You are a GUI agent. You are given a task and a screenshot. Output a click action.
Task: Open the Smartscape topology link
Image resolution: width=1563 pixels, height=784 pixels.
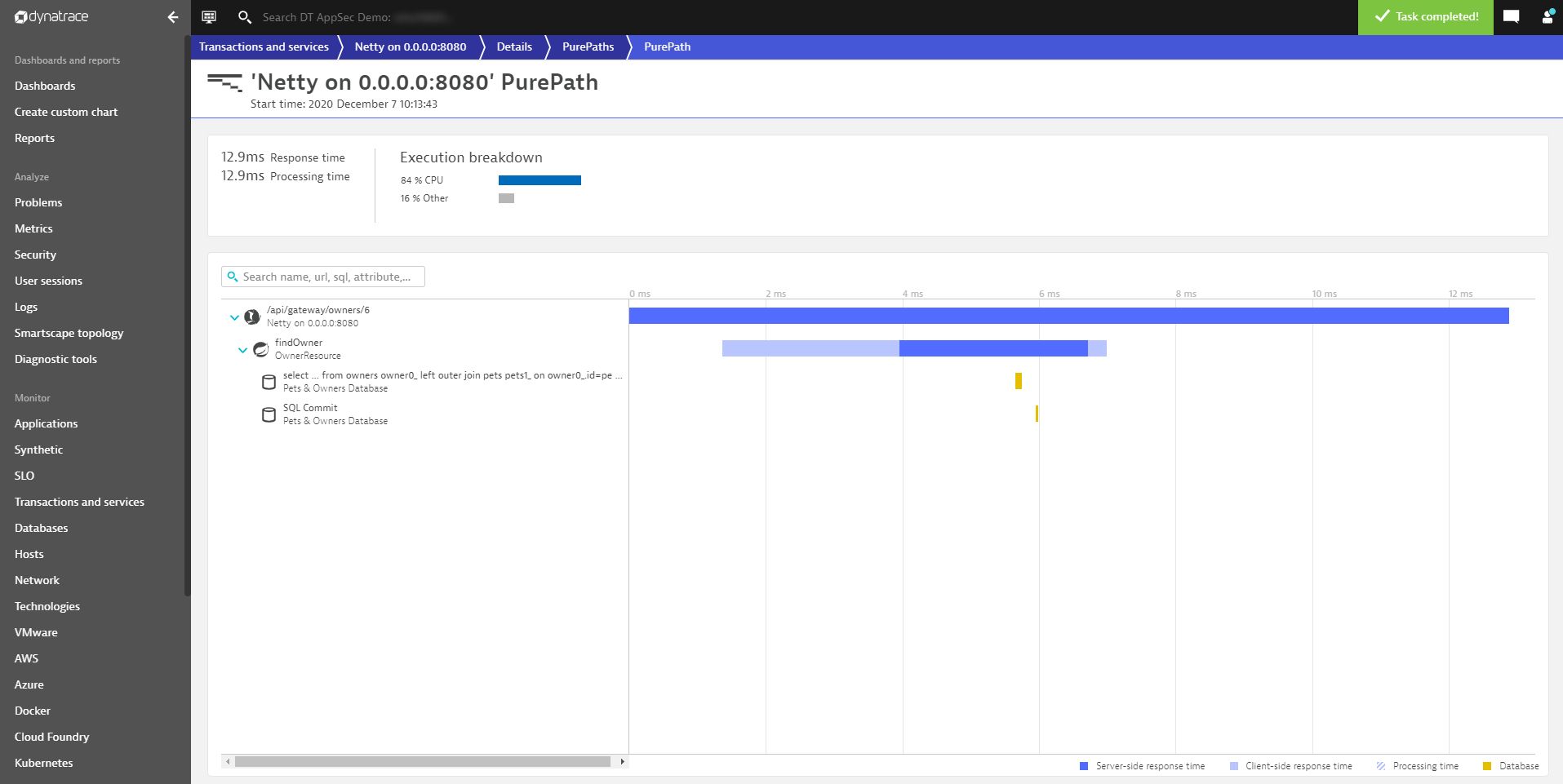(69, 333)
